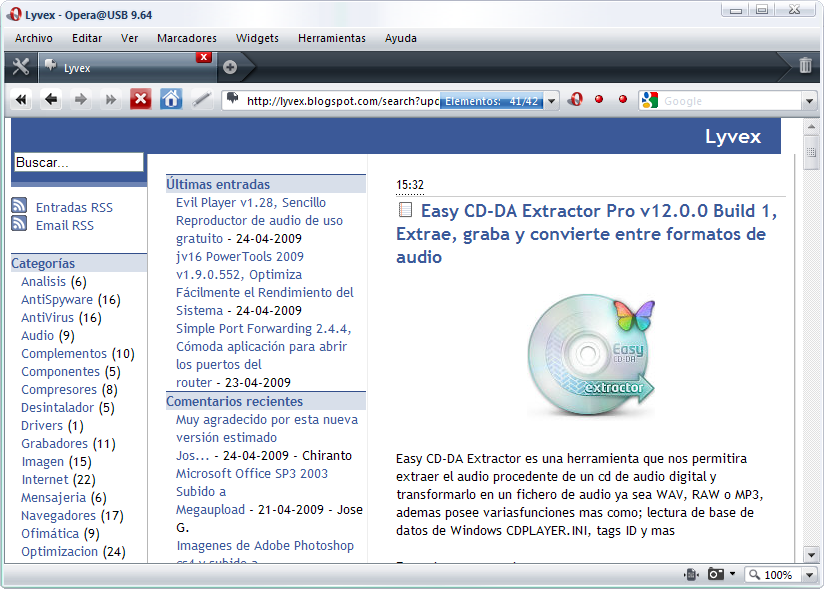
Task: Open the AntiSpyware category link
Action: (57, 300)
